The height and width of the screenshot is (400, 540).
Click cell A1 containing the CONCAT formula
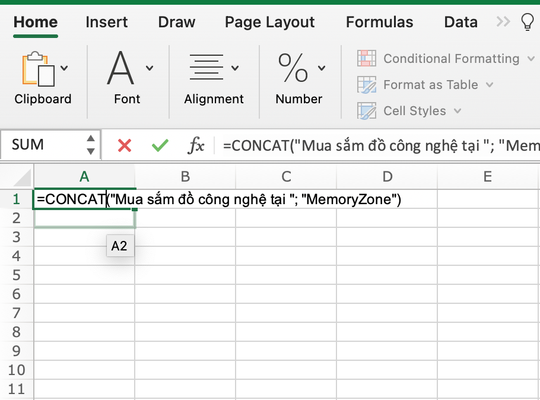click(x=84, y=199)
